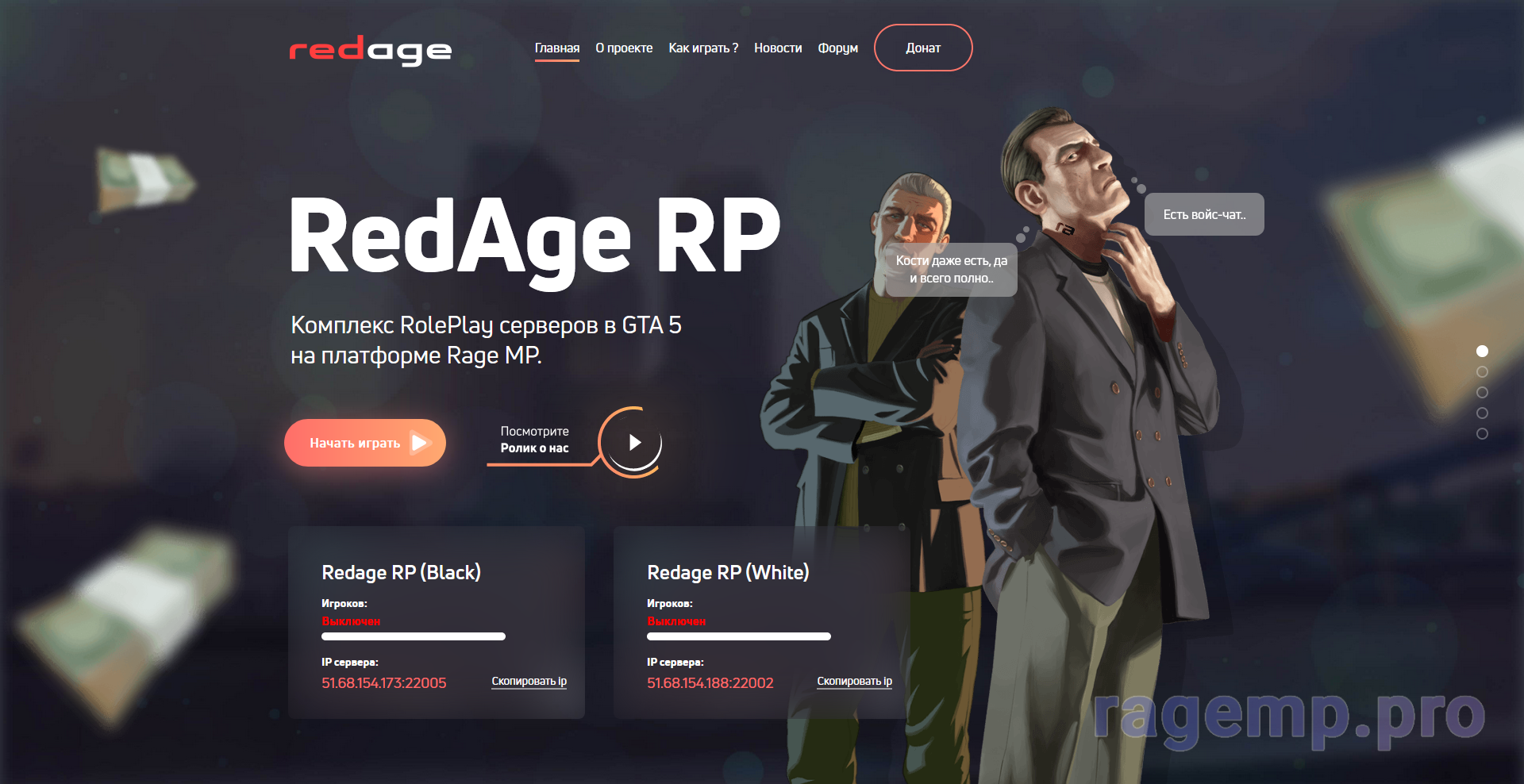The image size is (1524, 784).
Task: Play the 'Ролик о нас' video circle button
Action: point(632,442)
